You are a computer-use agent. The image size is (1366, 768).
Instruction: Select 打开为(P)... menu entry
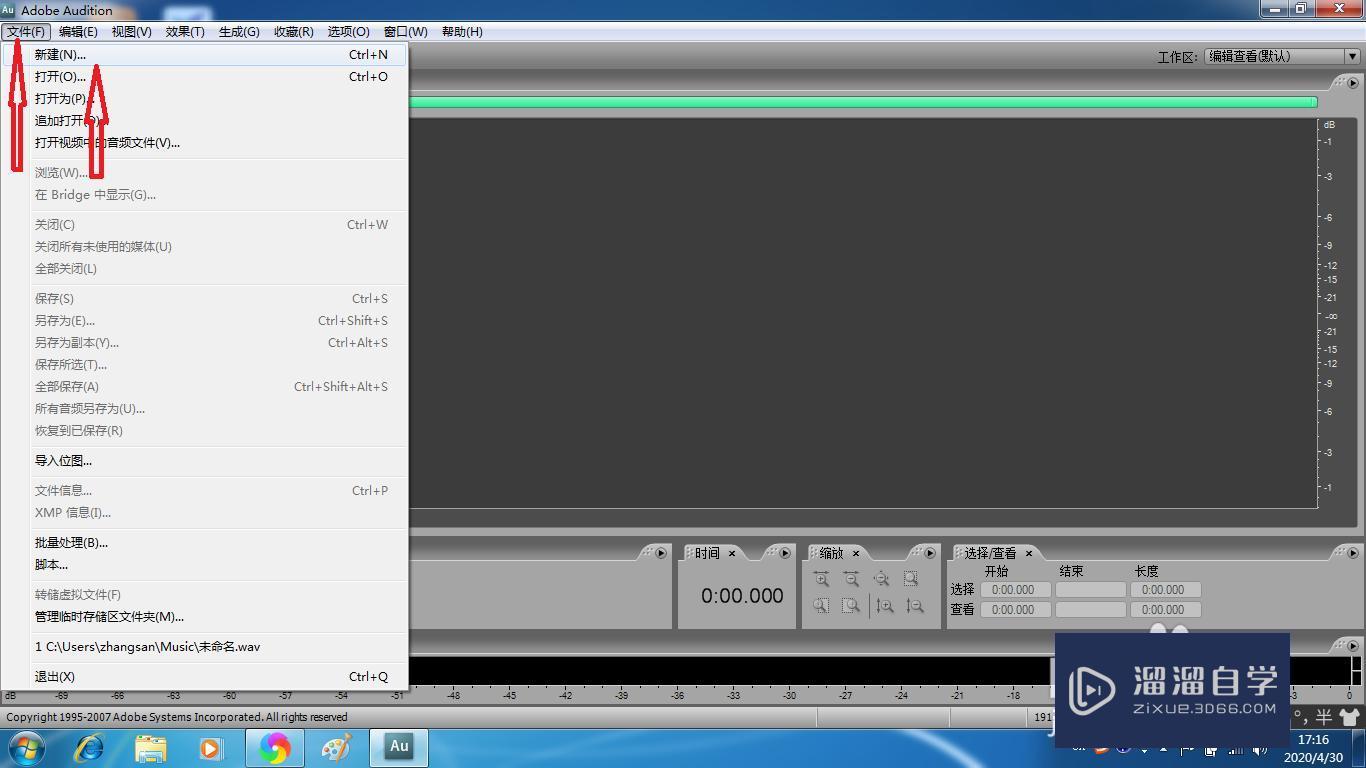click(x=204, y=98)
